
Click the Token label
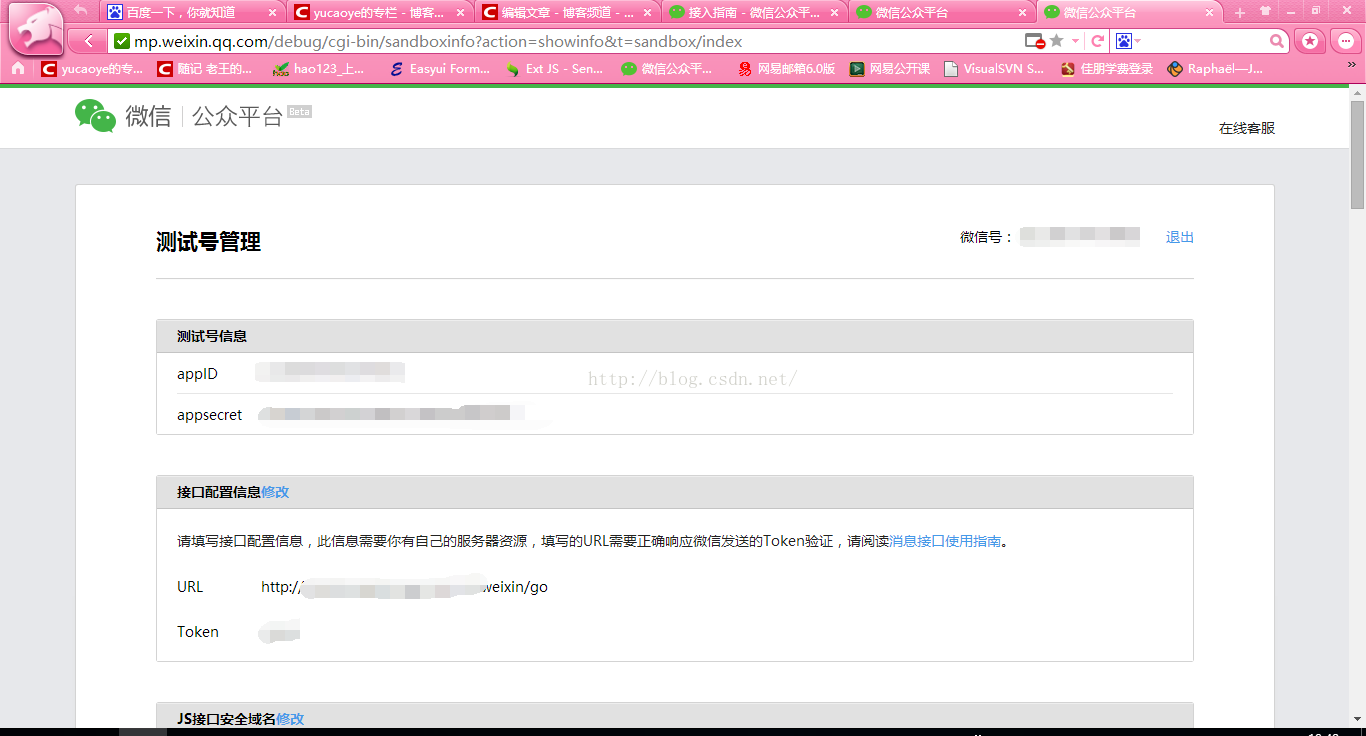[198, 632]
